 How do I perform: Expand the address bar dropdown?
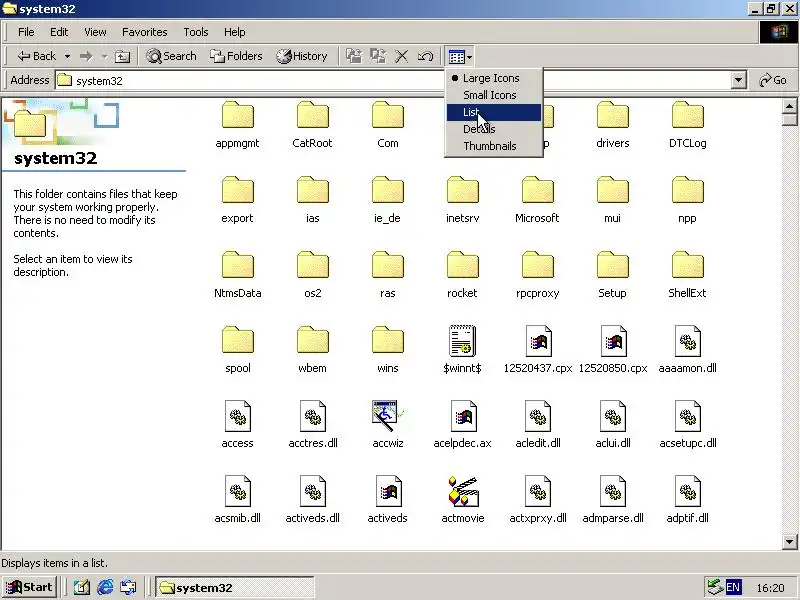[x=738, y=81]
